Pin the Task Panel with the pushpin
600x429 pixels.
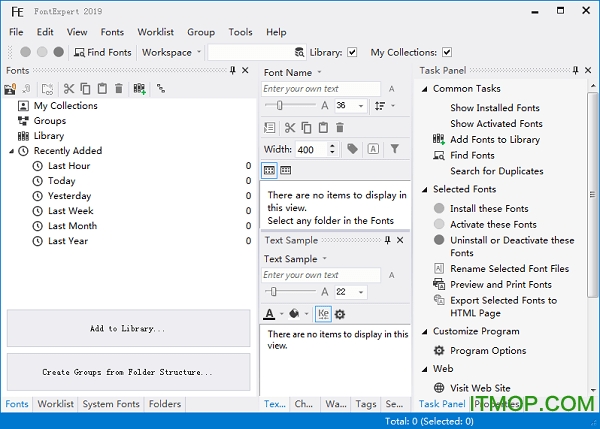[x=576, y=70]
